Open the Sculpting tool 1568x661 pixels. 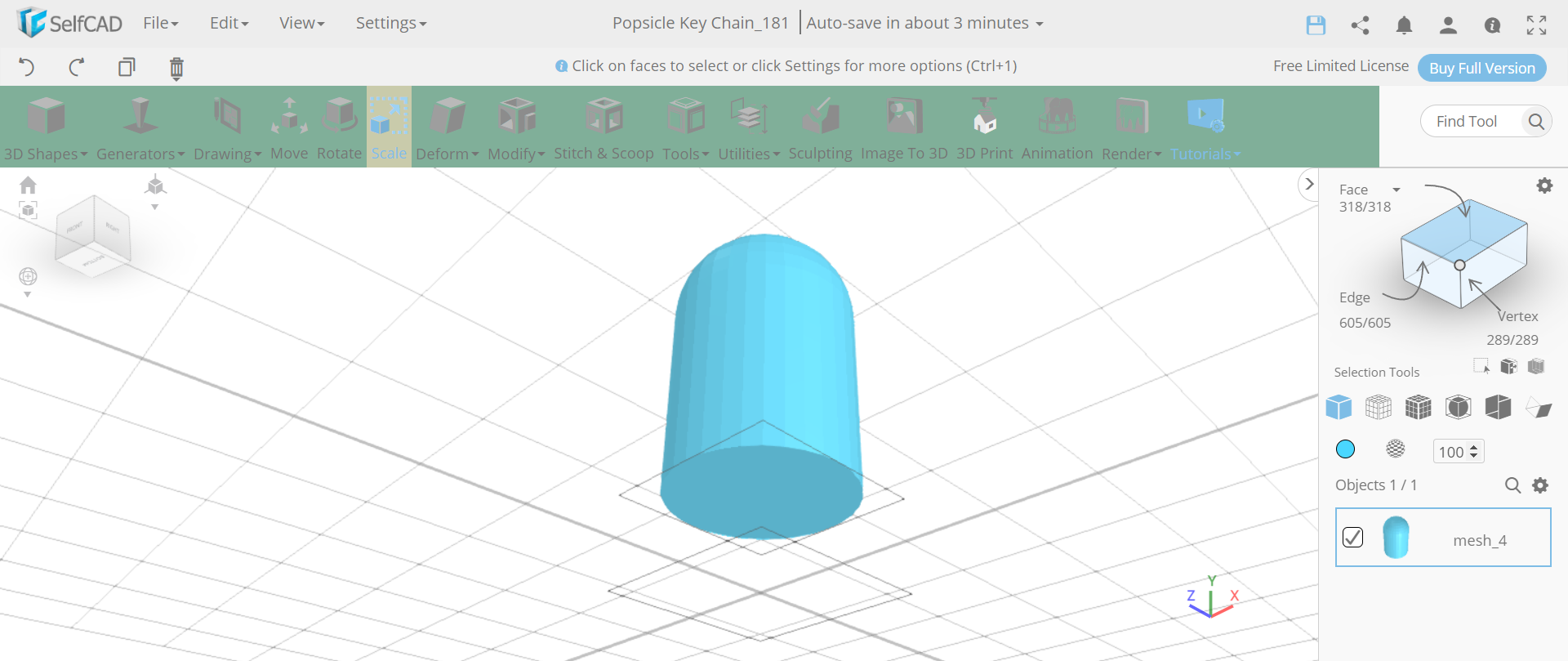click(x=820, y=127)
